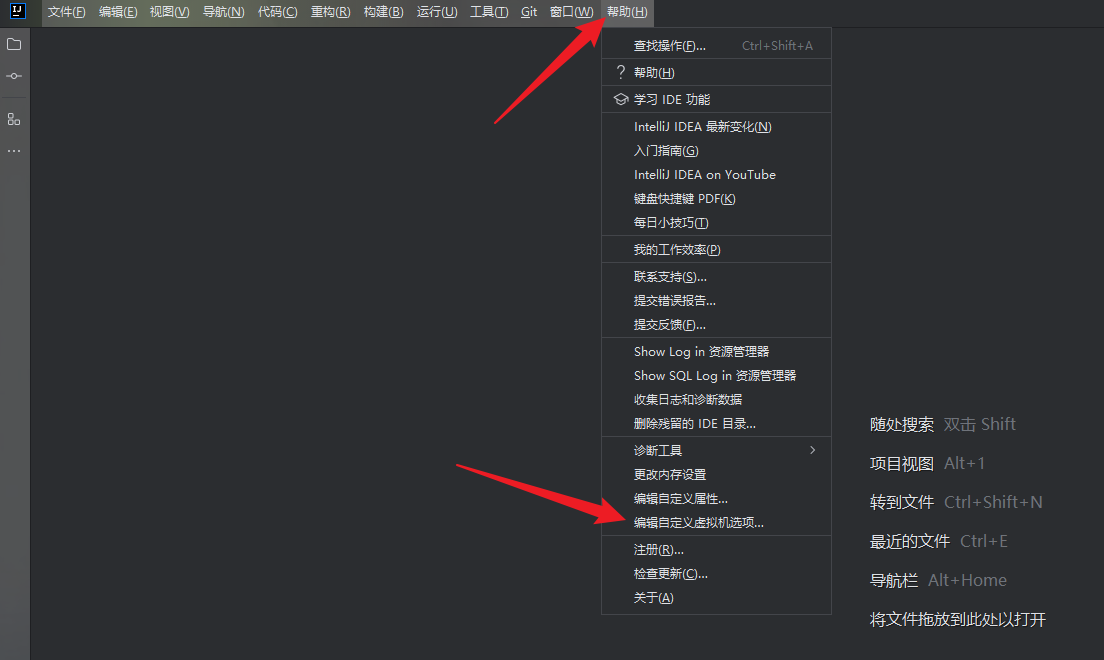The height and width of the screenshot is (660, 1104).
Task: Open the 文件(F) menu
Action: pos(67,12)
